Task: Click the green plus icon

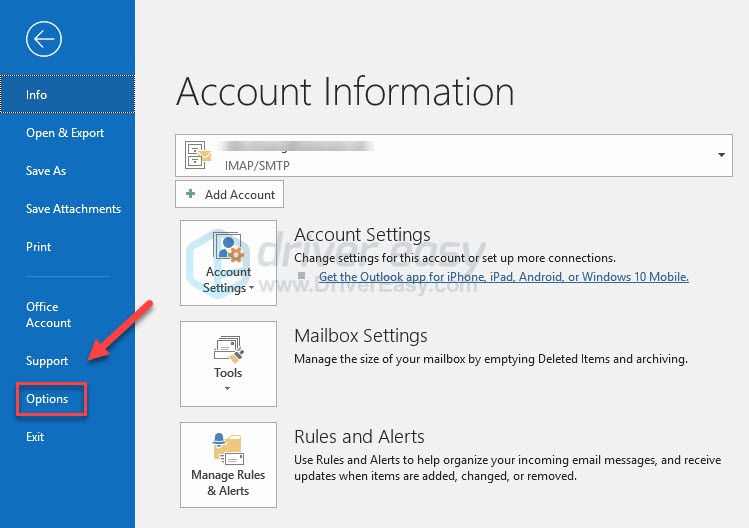Action: [191, 194]
